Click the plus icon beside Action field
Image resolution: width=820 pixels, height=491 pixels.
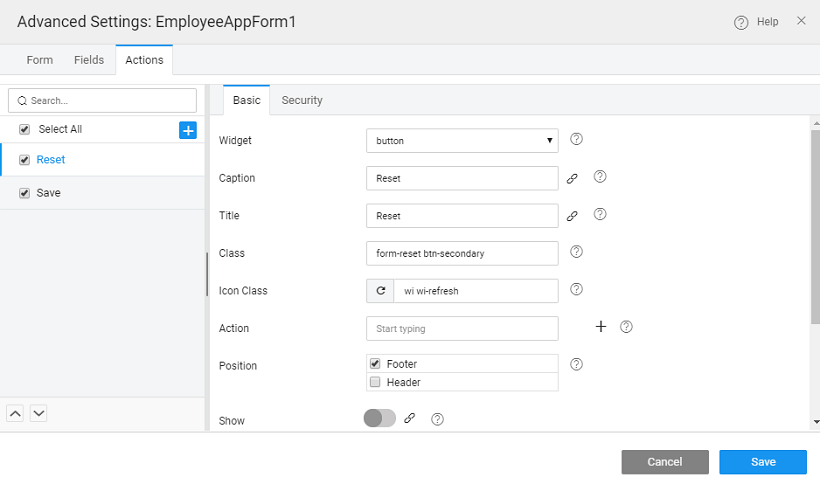click(x=601, y=326)
